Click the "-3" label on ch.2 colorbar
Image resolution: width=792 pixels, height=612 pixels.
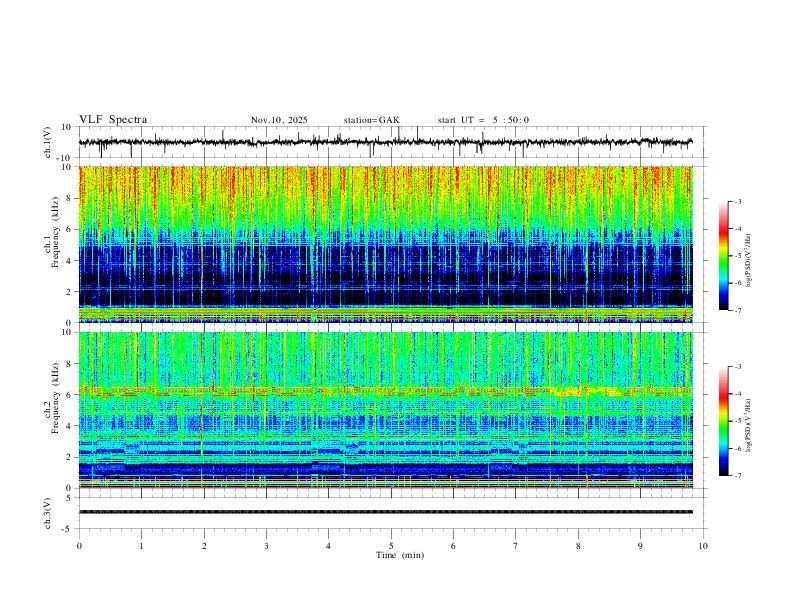737,367
